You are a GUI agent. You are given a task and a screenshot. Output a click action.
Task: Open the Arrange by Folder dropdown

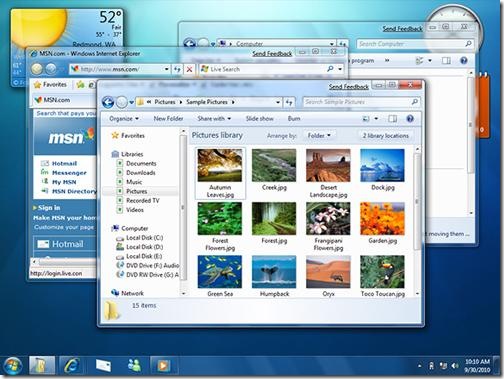319,136
